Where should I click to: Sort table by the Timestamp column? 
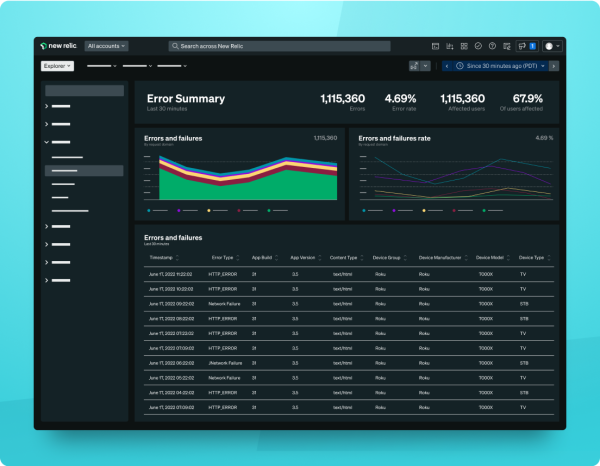tap(162, 258)
